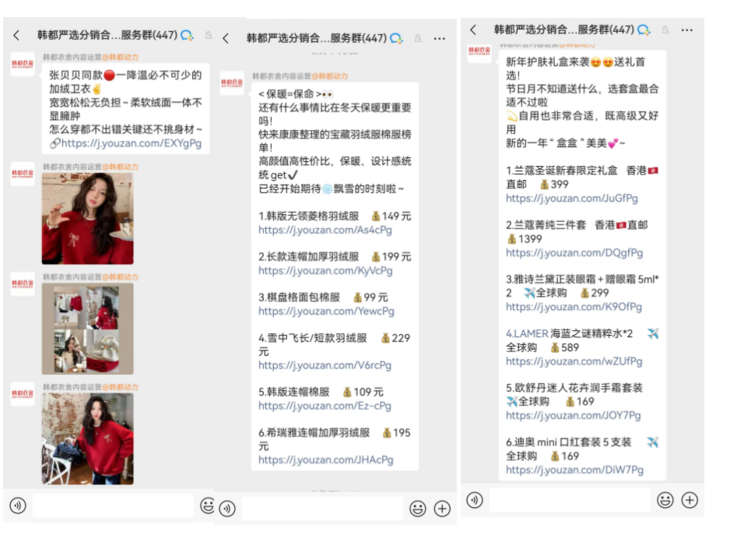Tap voice input icon in middle chat
The image size is (730, 539).
pyautogui.click(x=227, y=508)
